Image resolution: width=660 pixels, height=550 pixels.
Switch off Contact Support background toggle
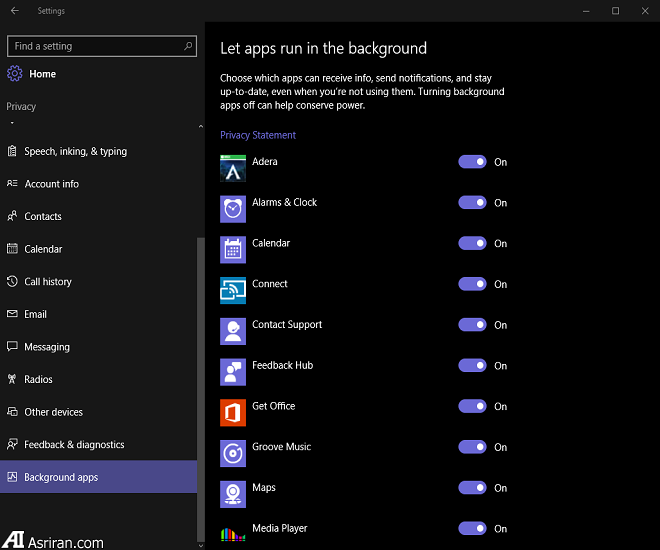click(472, 325)
